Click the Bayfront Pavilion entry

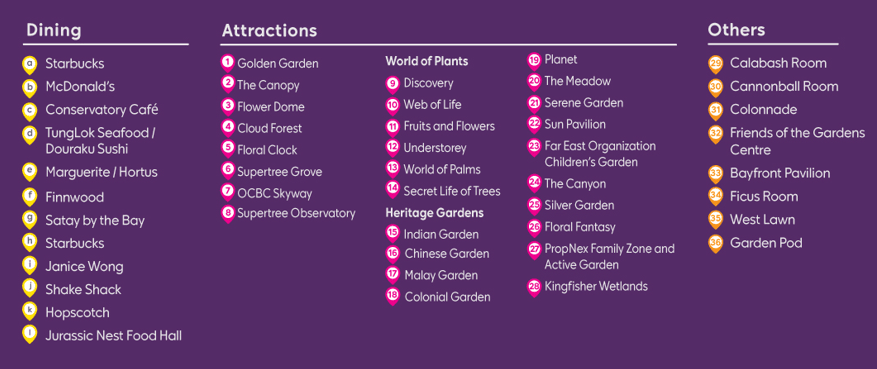tap(780, 173)
